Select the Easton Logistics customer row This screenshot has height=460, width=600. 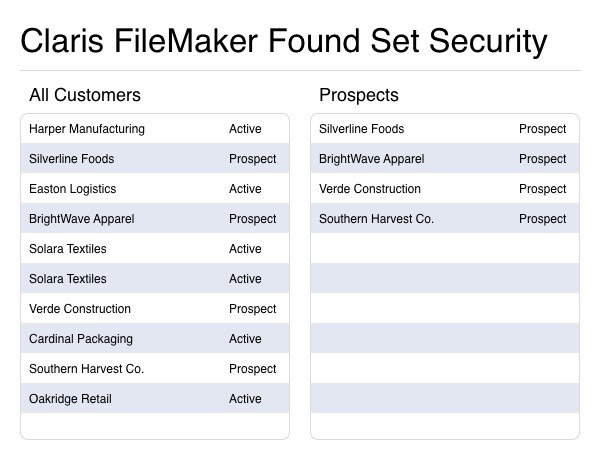point(73,189)
